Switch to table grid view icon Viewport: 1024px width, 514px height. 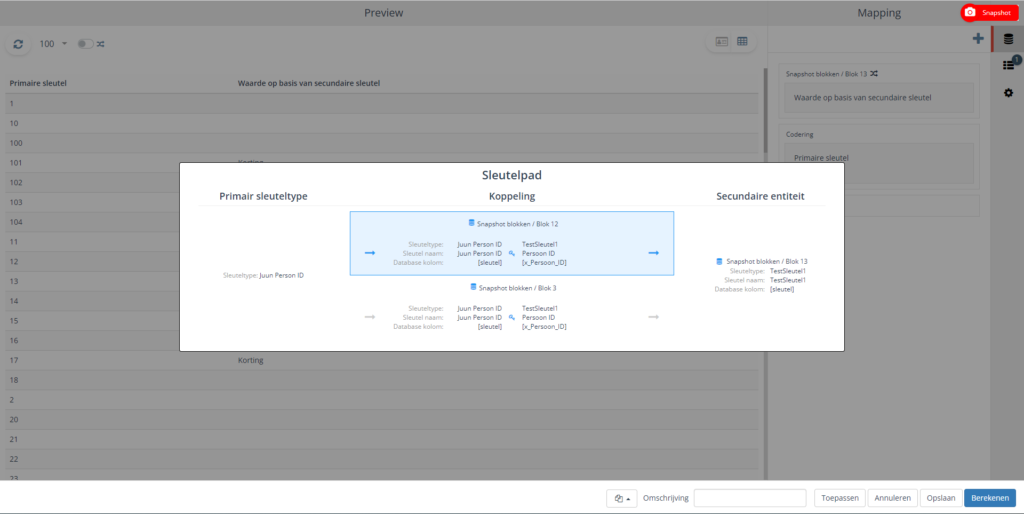click(743, 42)
